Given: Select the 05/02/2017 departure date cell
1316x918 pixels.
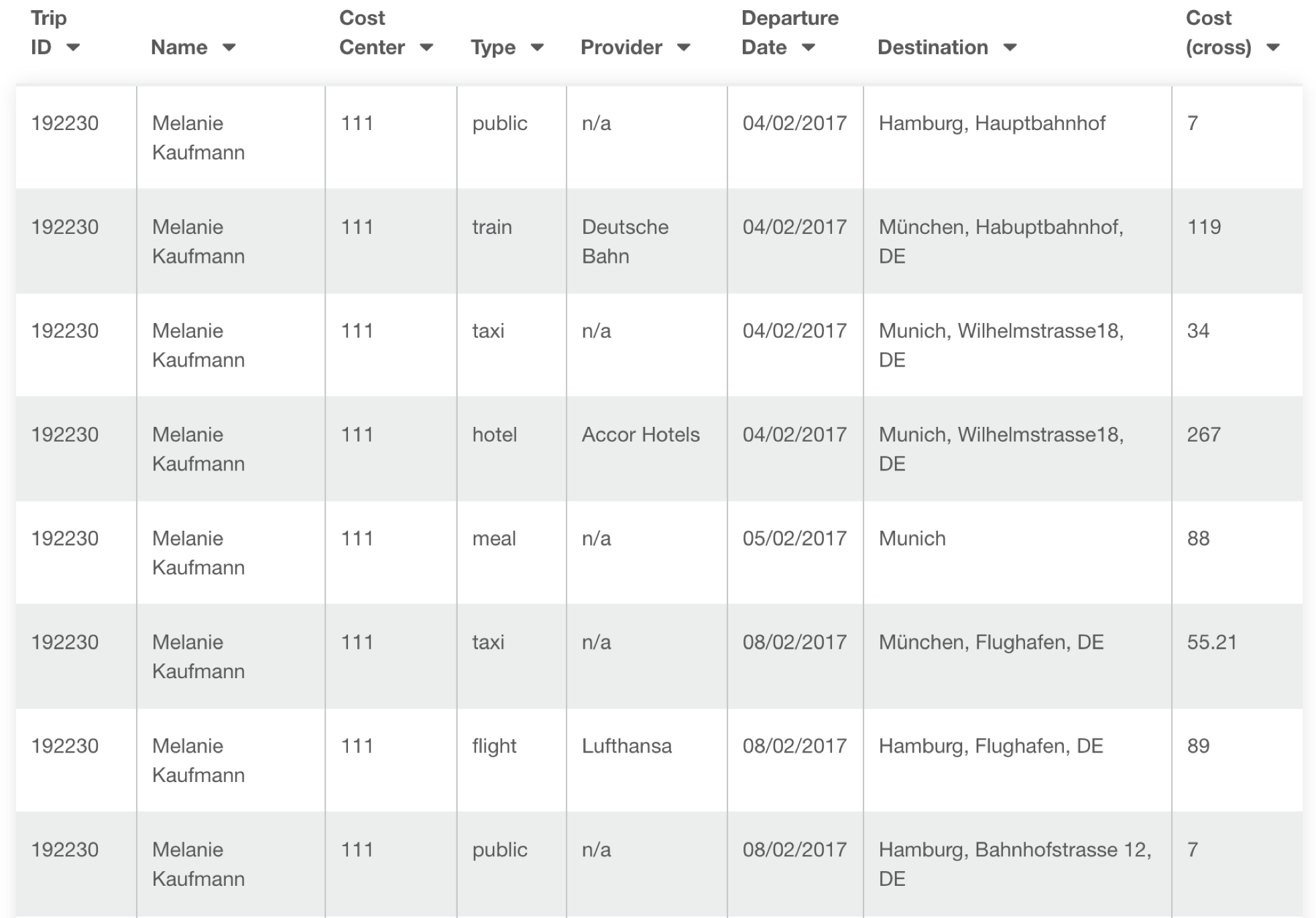Looking at the screenshot, I should (795, 553).
